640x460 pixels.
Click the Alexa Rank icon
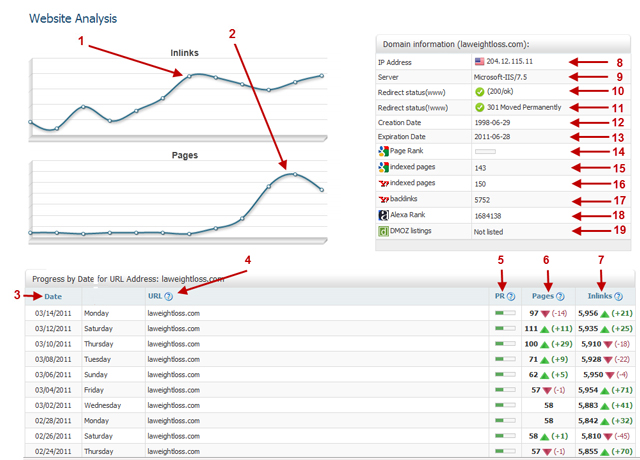point(383,214)
